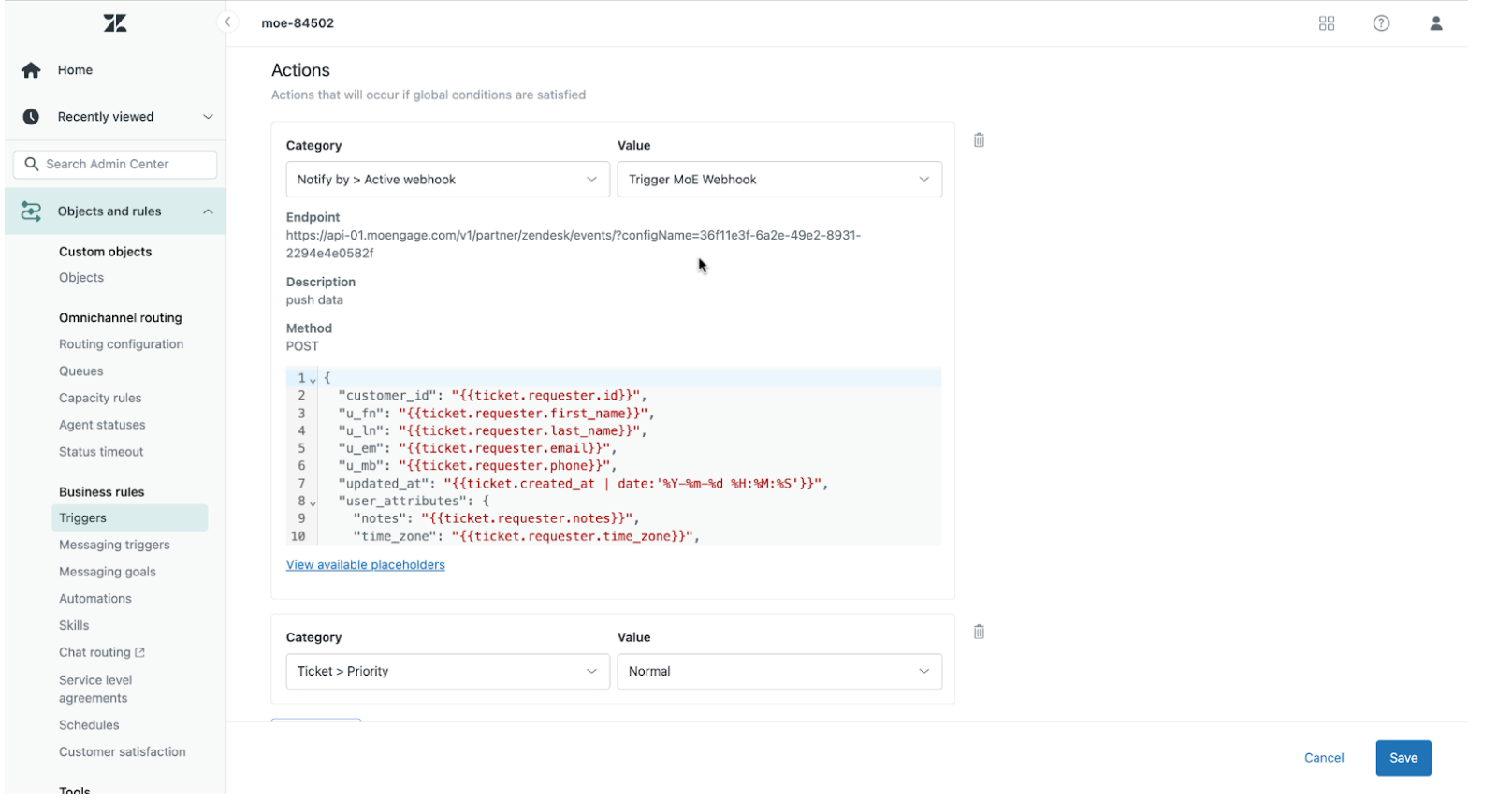Screen dimensions: 1512x801
Task: Fold user_attributes block at line 8 arrow
Action: point(313,503)
